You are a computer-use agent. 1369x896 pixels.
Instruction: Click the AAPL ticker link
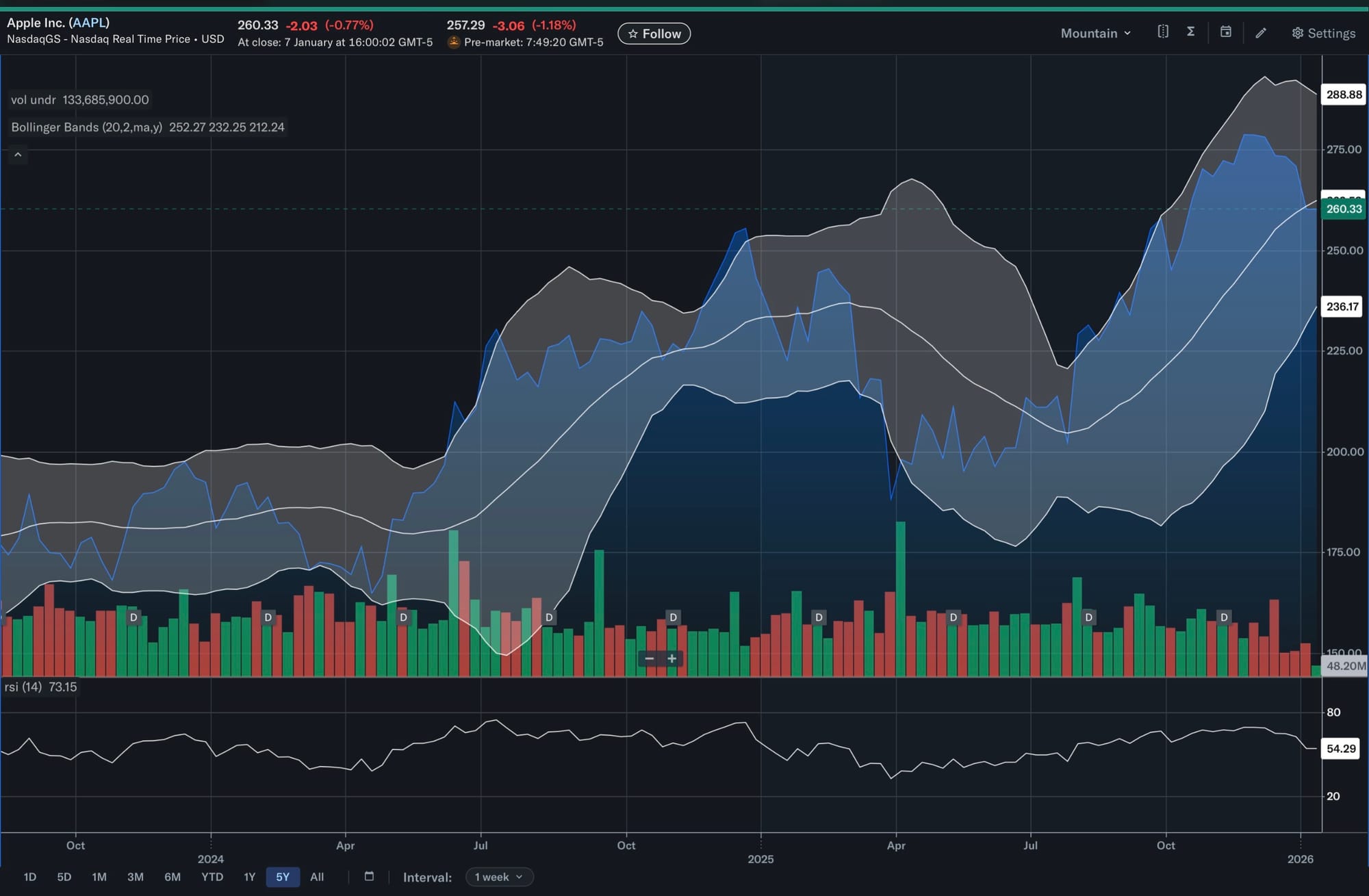(x=89, y=23)
